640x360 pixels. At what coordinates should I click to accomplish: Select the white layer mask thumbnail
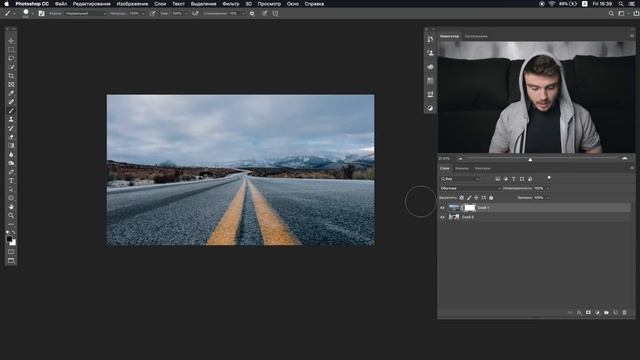click(470, 208)
